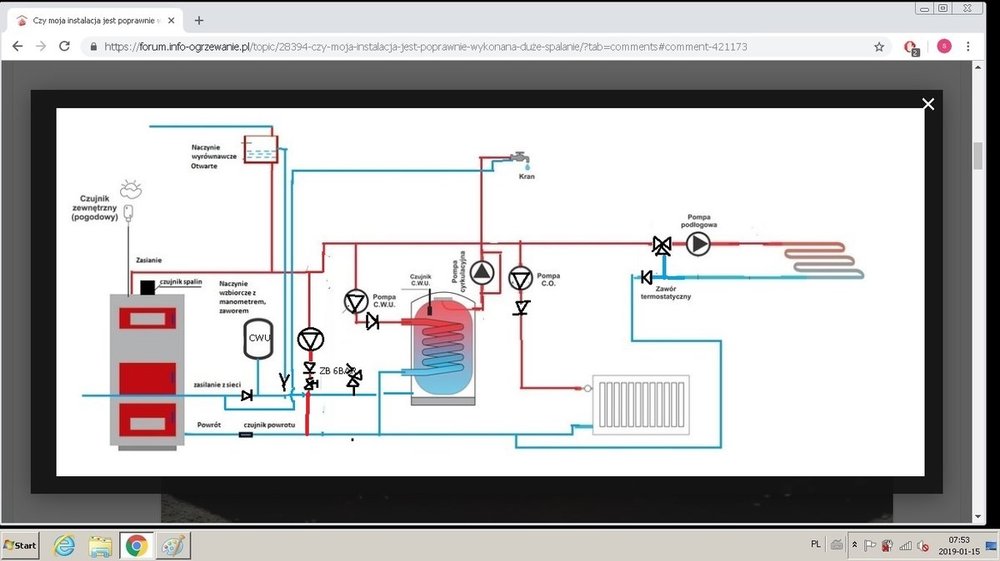Open the Chrome three-dot menu
1000x561 pixels.
pyautogui.click(x=970, y=46)
